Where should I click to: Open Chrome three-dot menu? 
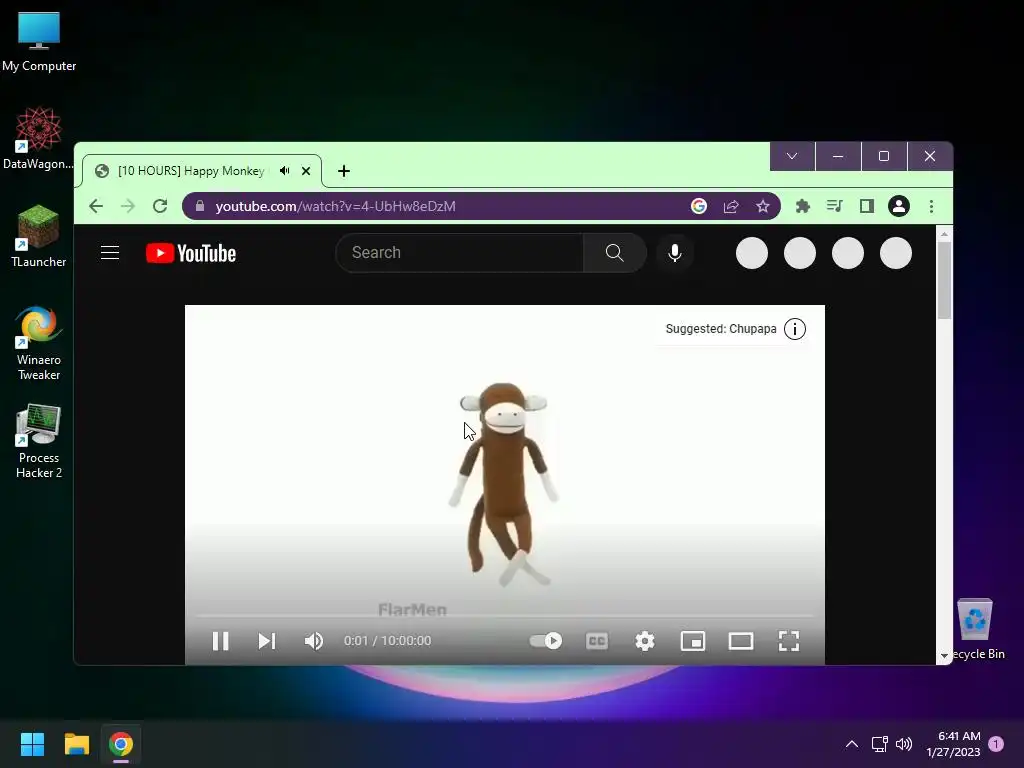(x=931, y=206)
